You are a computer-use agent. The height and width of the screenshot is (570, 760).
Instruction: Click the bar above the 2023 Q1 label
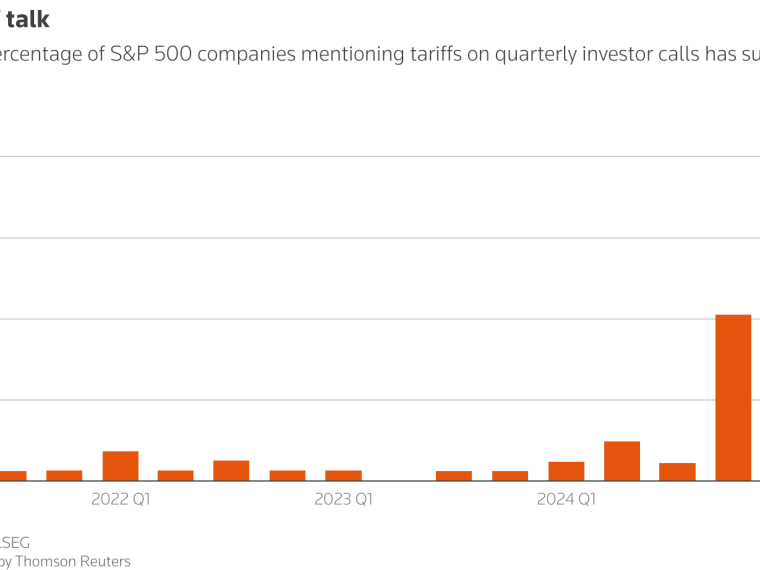[343, 475]
